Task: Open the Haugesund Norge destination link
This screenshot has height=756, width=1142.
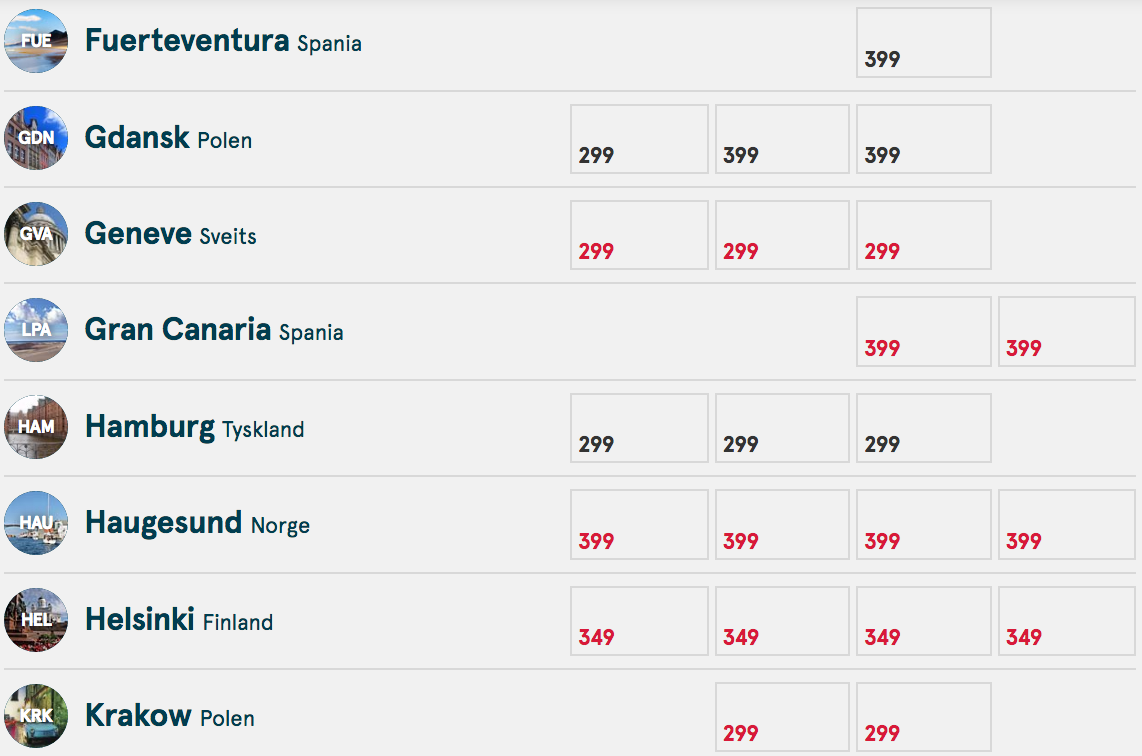Action: (197, 523)
